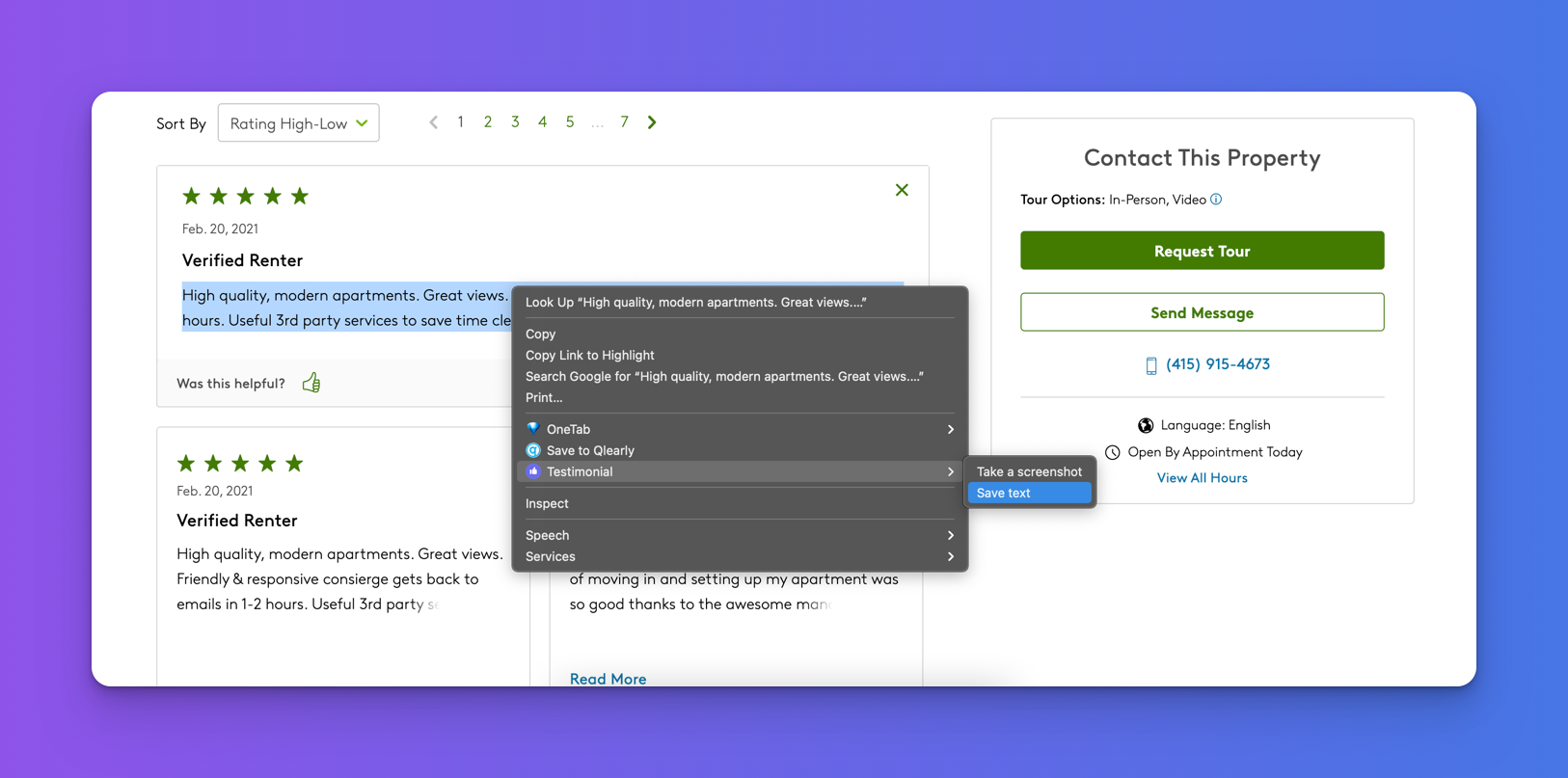Open the View All Hours link
The height and width of the screenshot is (778, 1568).
(1202, 478)
